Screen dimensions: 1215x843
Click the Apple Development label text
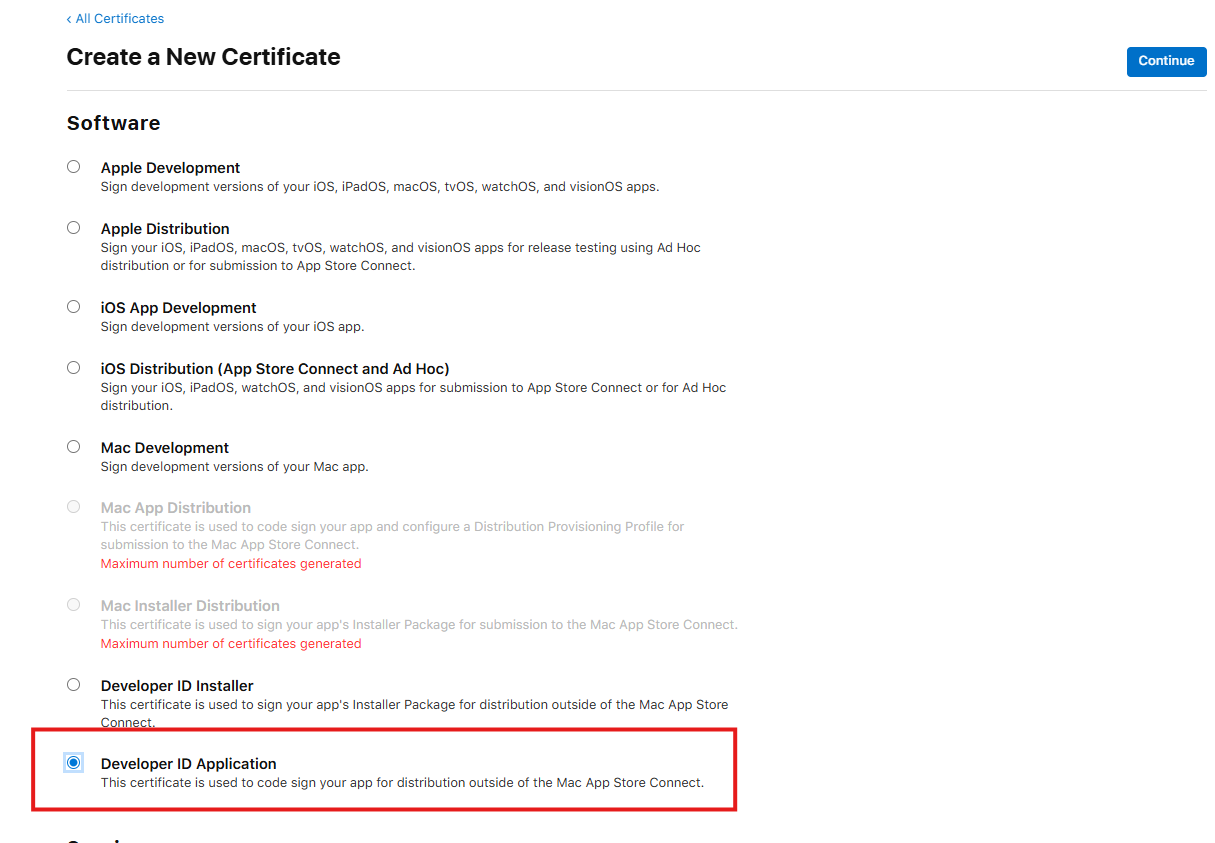pyautogui.click(x=171, y=168)
